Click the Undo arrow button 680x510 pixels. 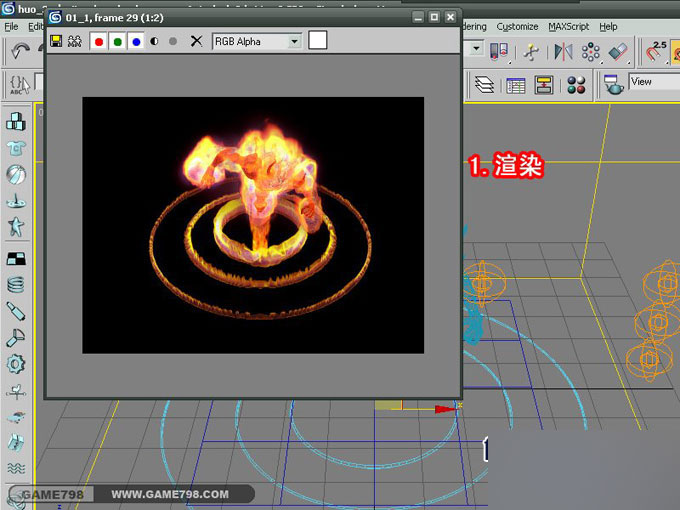20,50
